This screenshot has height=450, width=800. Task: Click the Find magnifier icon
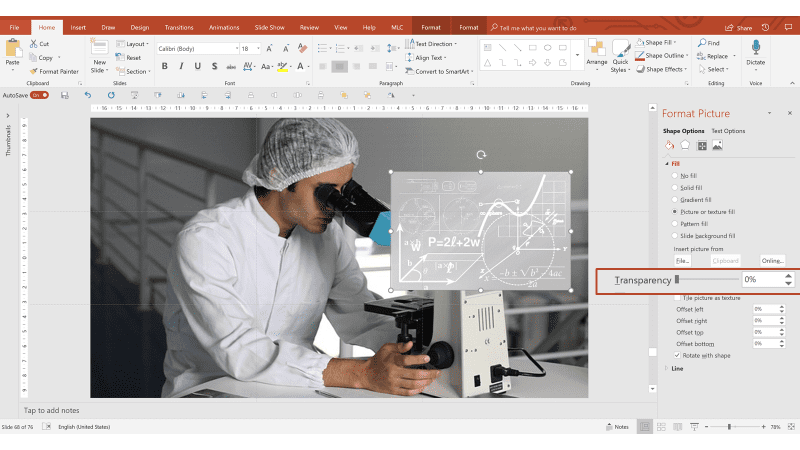click(702, 43)
